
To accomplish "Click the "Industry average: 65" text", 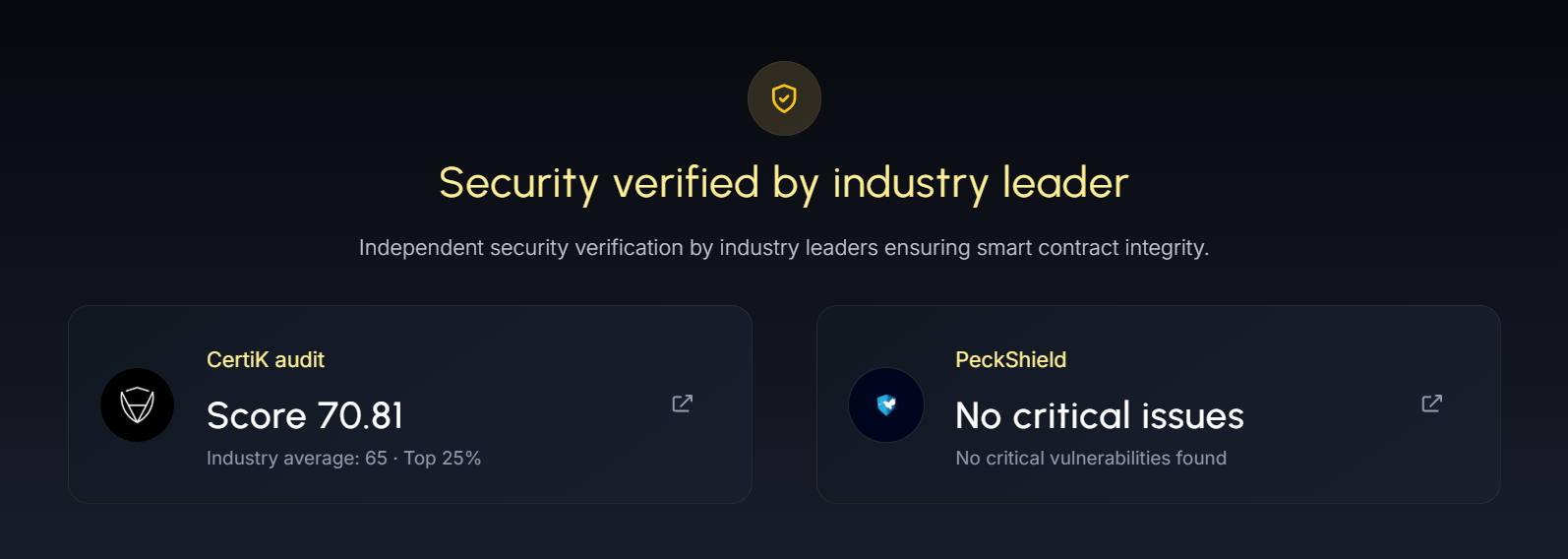I will pos(296,459).
